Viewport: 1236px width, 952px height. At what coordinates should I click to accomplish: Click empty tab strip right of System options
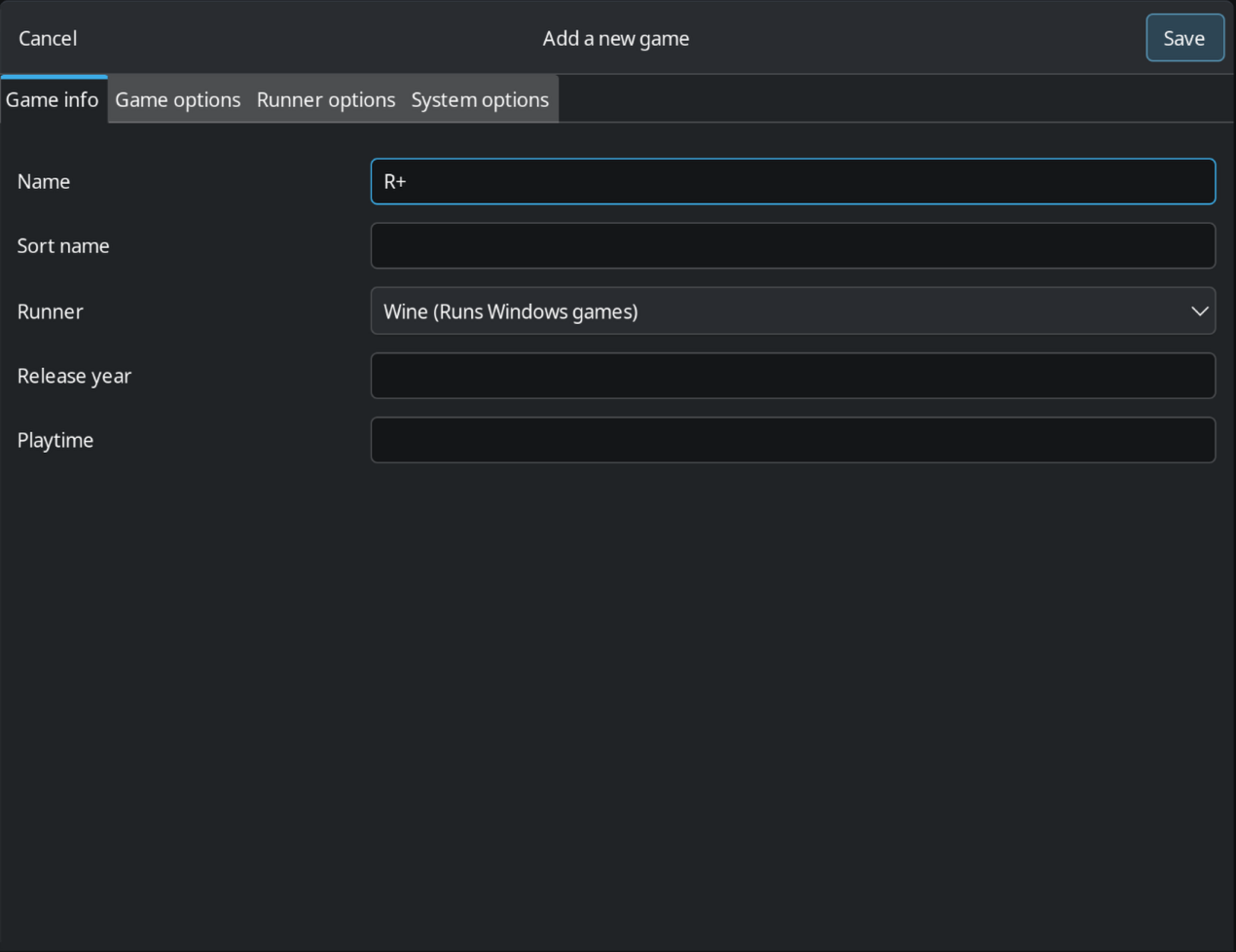(x=876, y=99)
